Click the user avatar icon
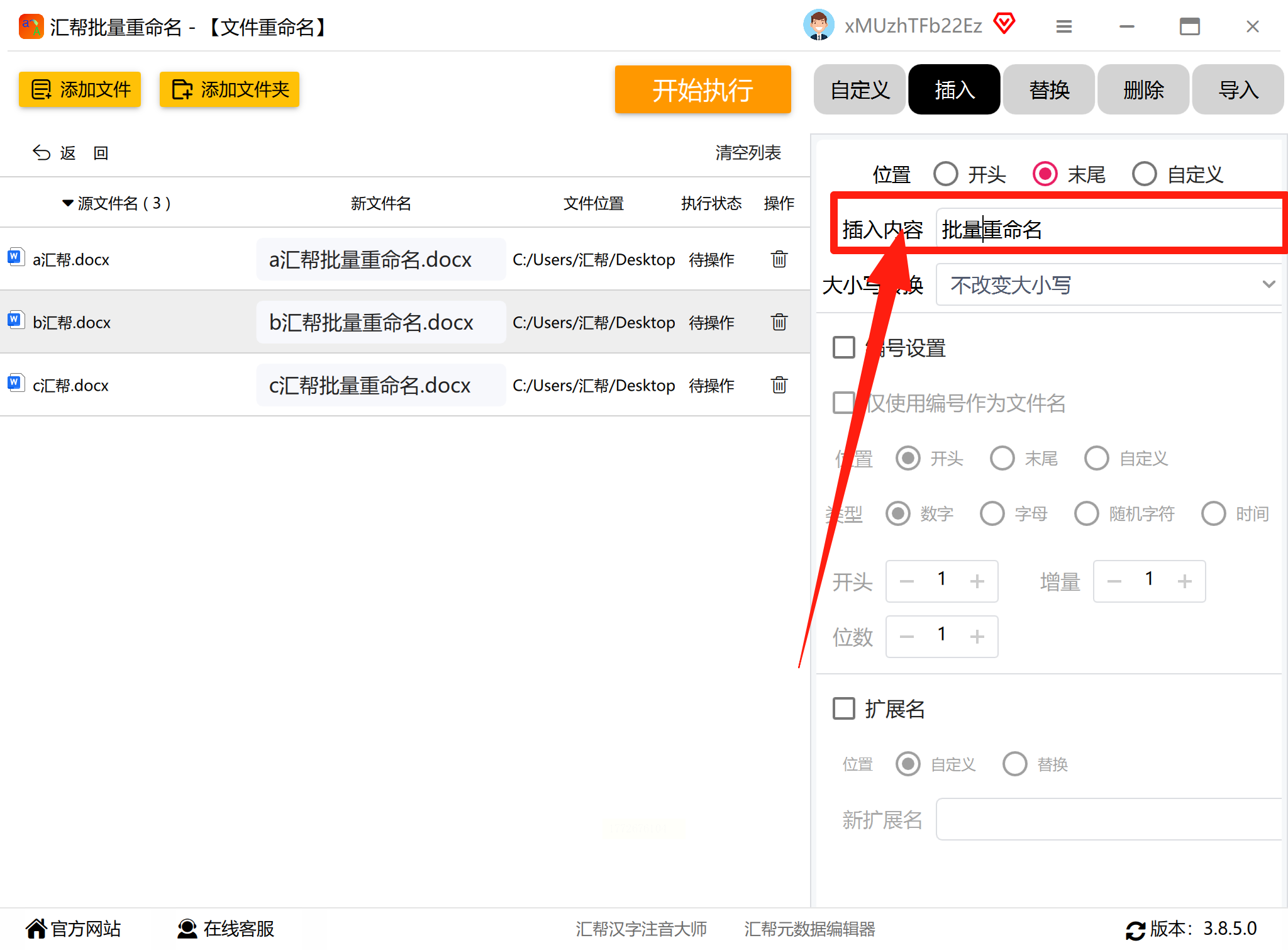Image resolution: width=1288 pixels, height=950 pixels. point(818,26)
